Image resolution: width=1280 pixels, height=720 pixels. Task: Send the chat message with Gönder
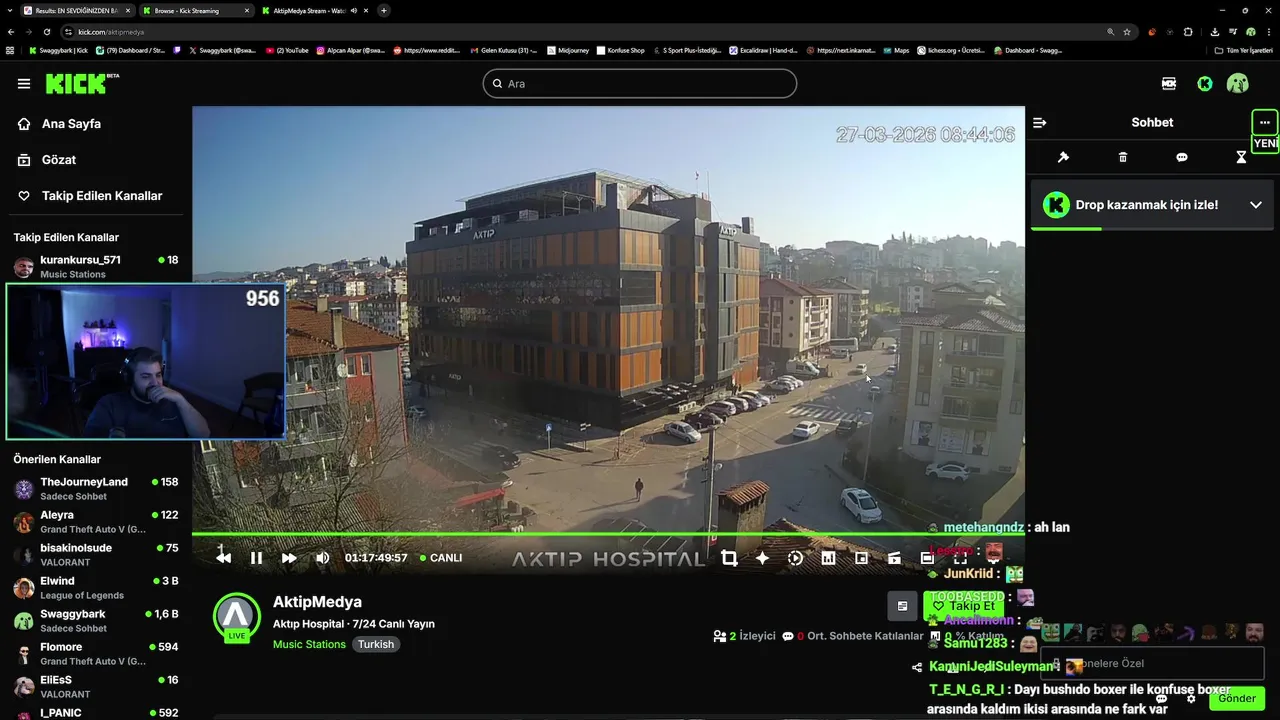pyautogui.click(x=1236, y=698)
